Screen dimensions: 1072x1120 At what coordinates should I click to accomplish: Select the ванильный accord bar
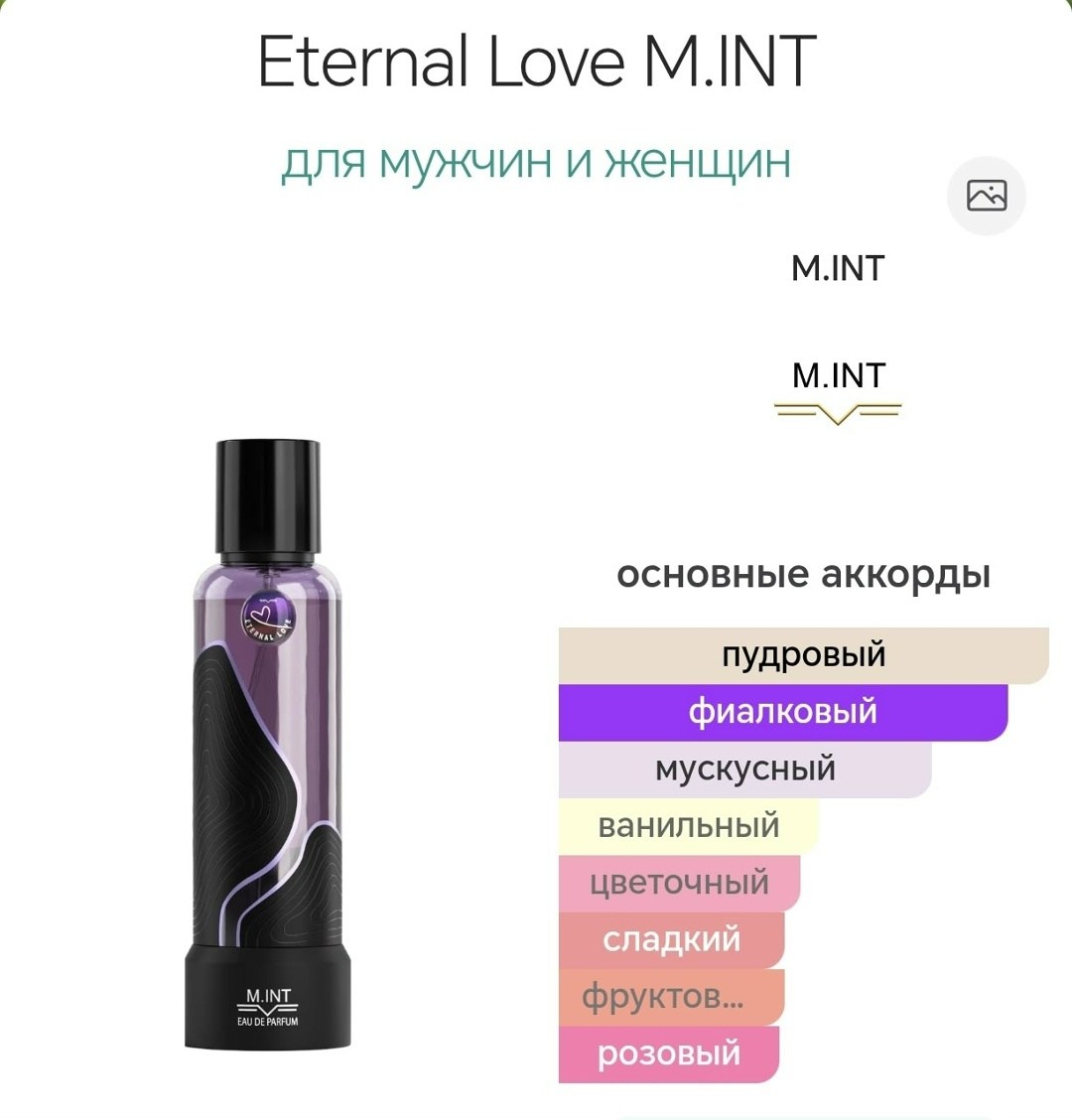(689, 826)
